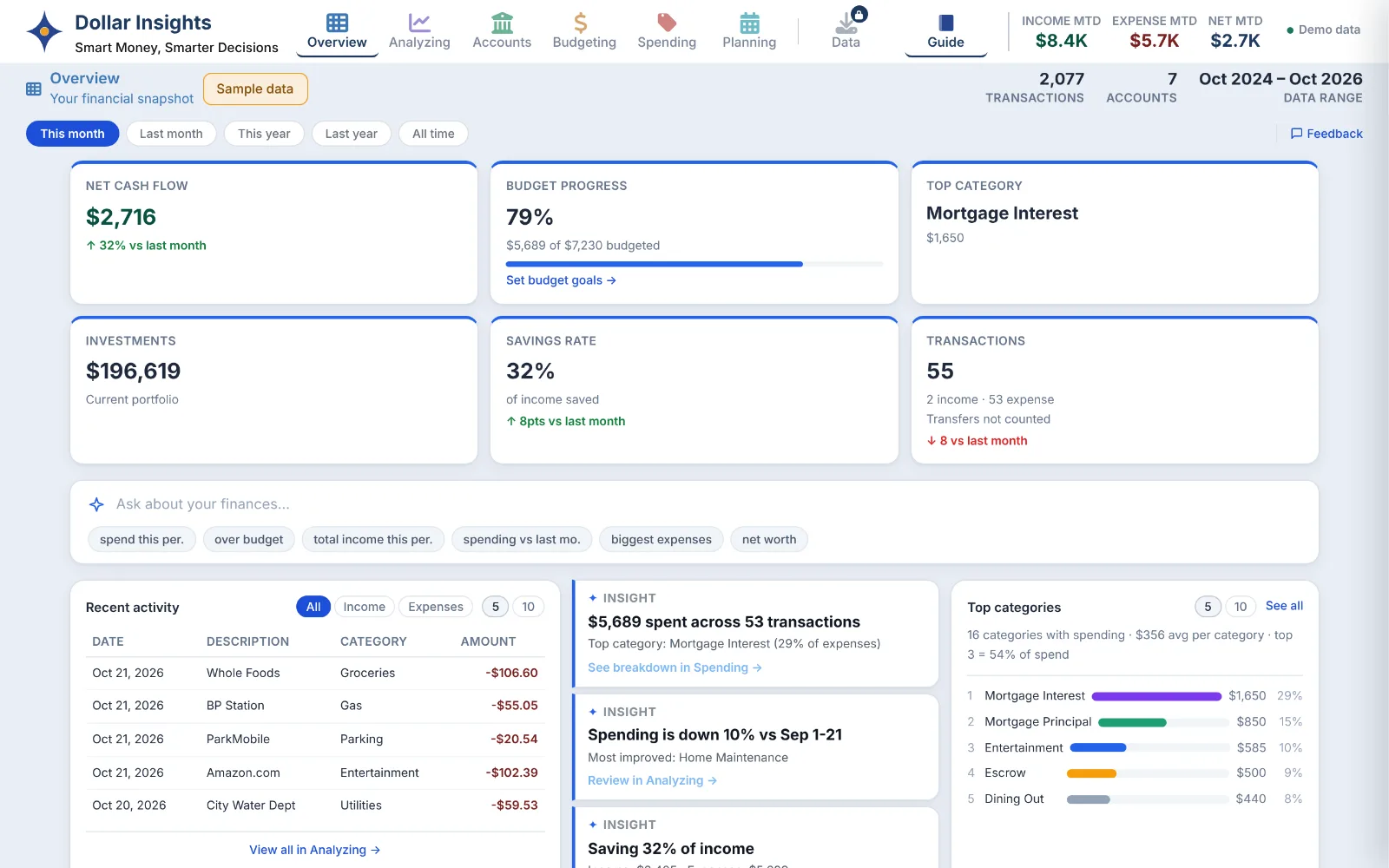Click the BP Station transaction row
The height and width of the screenshot is (868, 1389).
tap(315, 707)
